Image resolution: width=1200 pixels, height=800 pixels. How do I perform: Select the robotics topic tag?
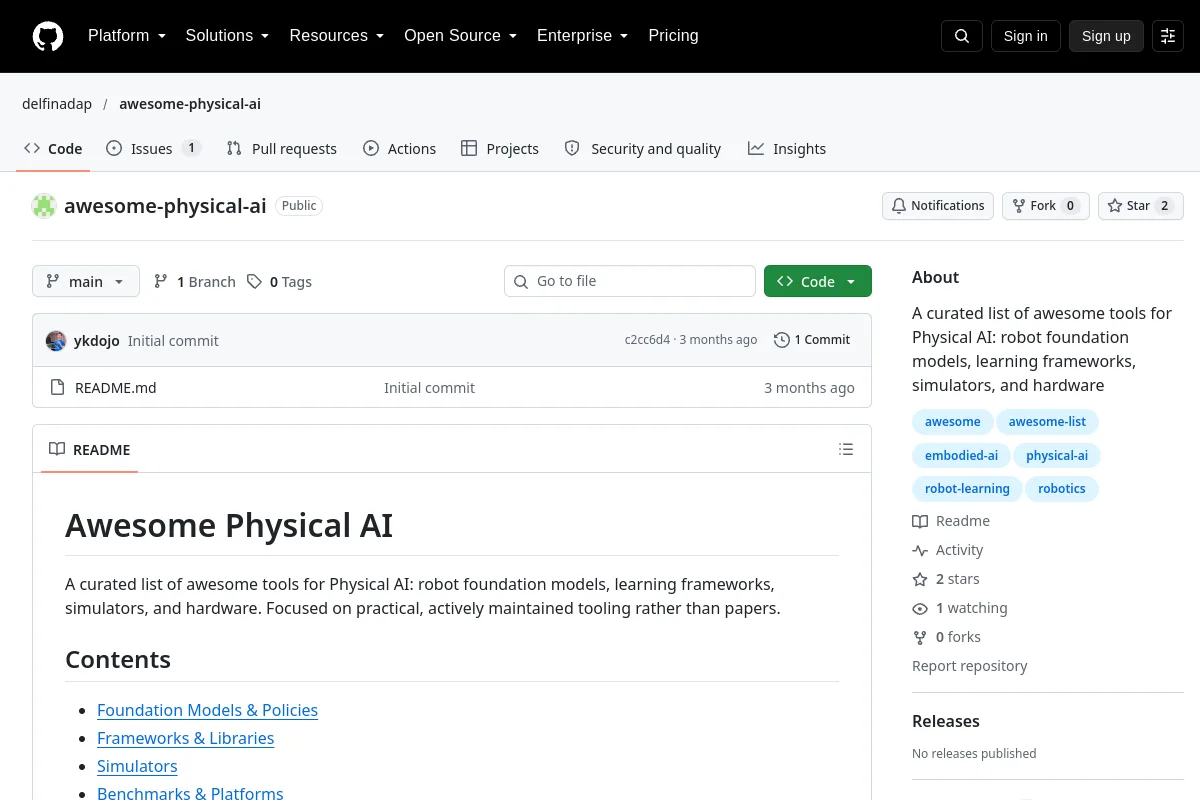pos(1062,490)
